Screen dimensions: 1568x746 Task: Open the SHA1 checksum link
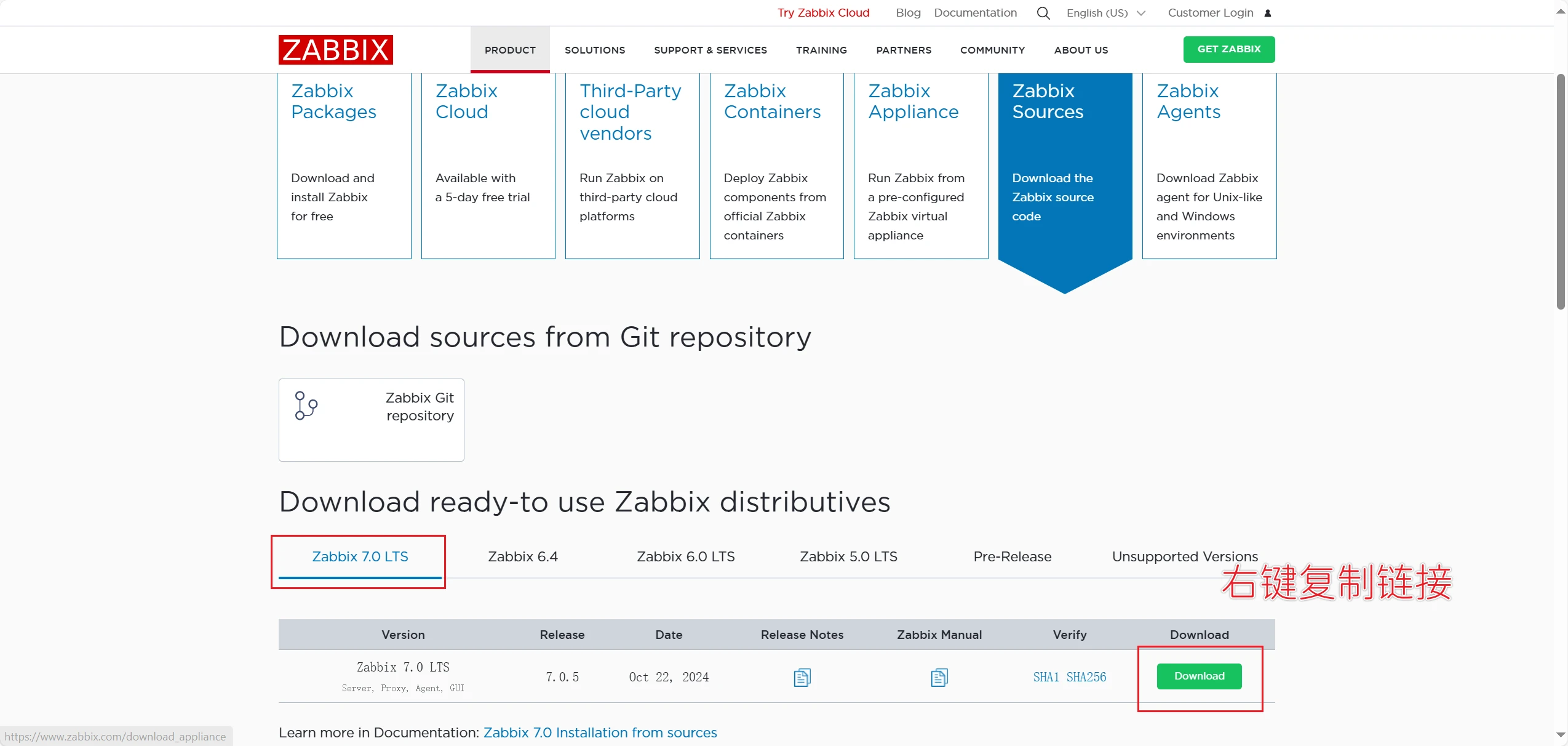coord(1046,677)
